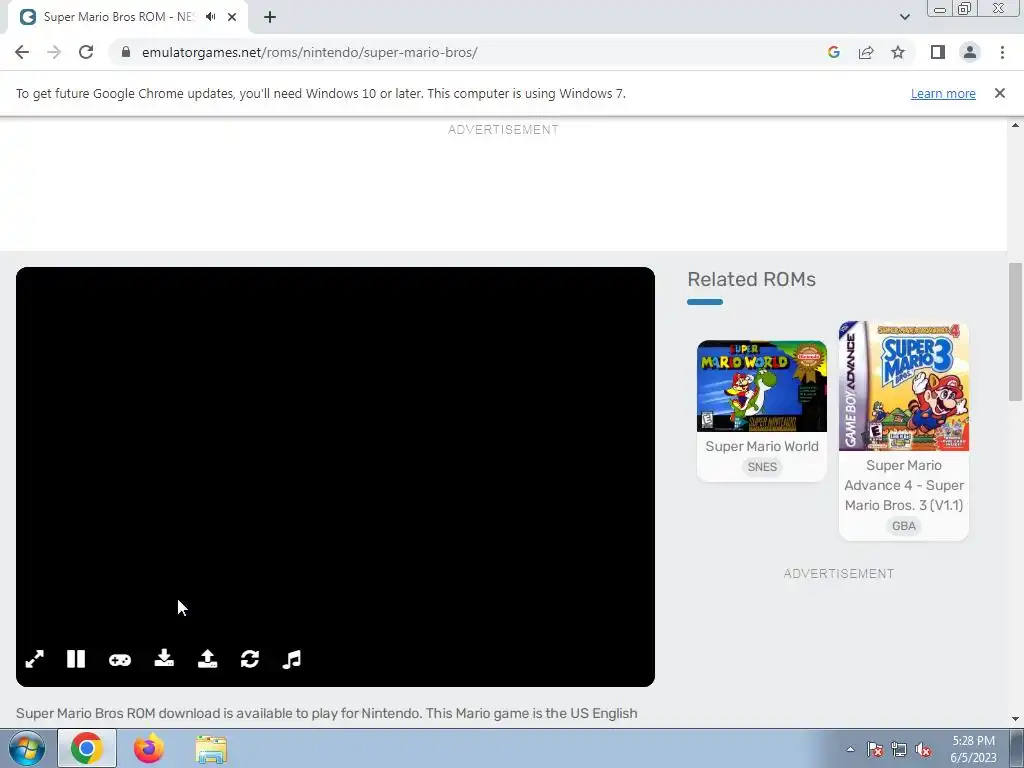The height and width of the screenshot is (768, 1024).
Task: Click the SNES platform tag
Action: pos(761,467)
